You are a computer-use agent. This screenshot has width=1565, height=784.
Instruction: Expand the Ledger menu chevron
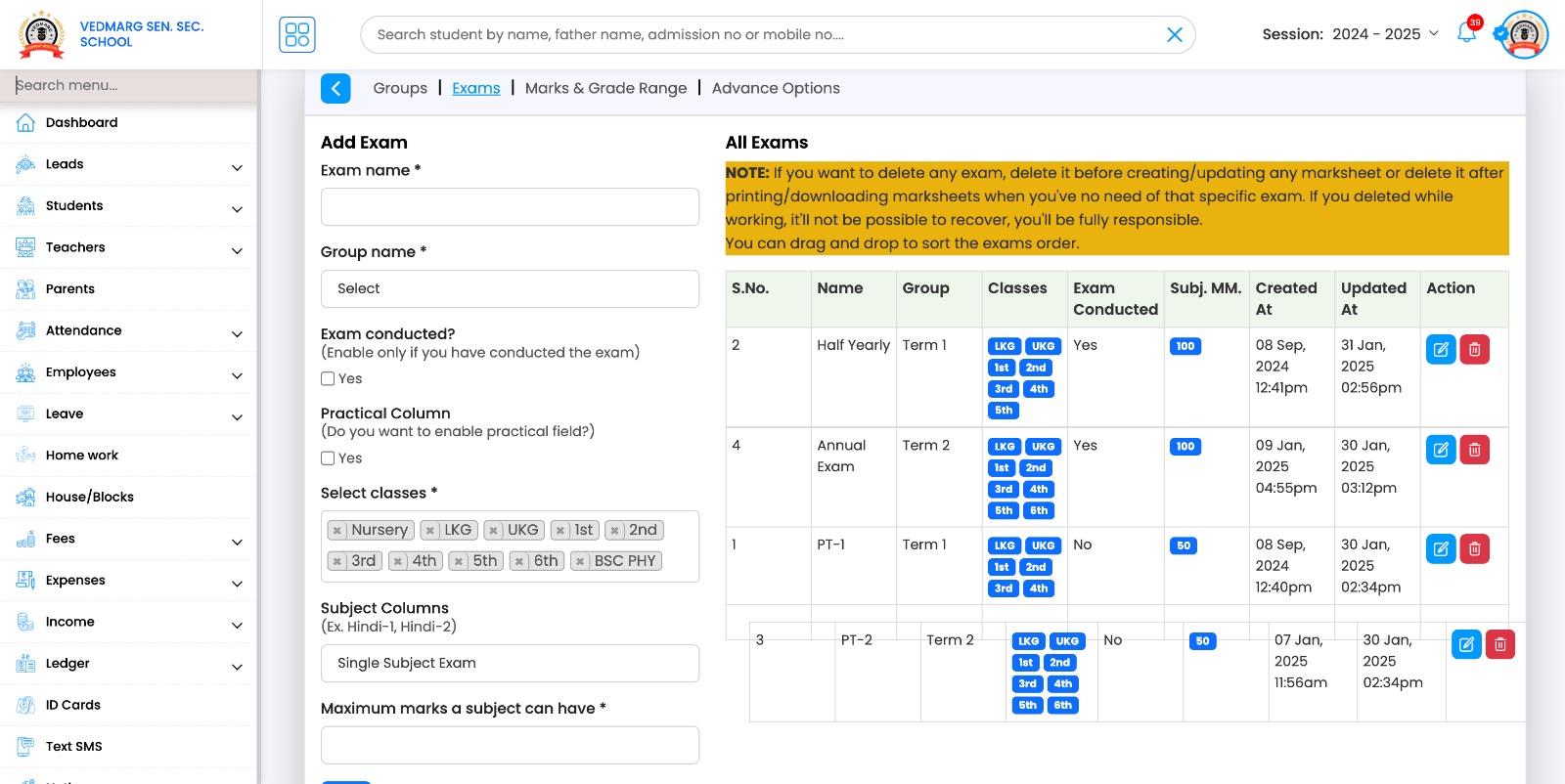[x=237, y=667]
